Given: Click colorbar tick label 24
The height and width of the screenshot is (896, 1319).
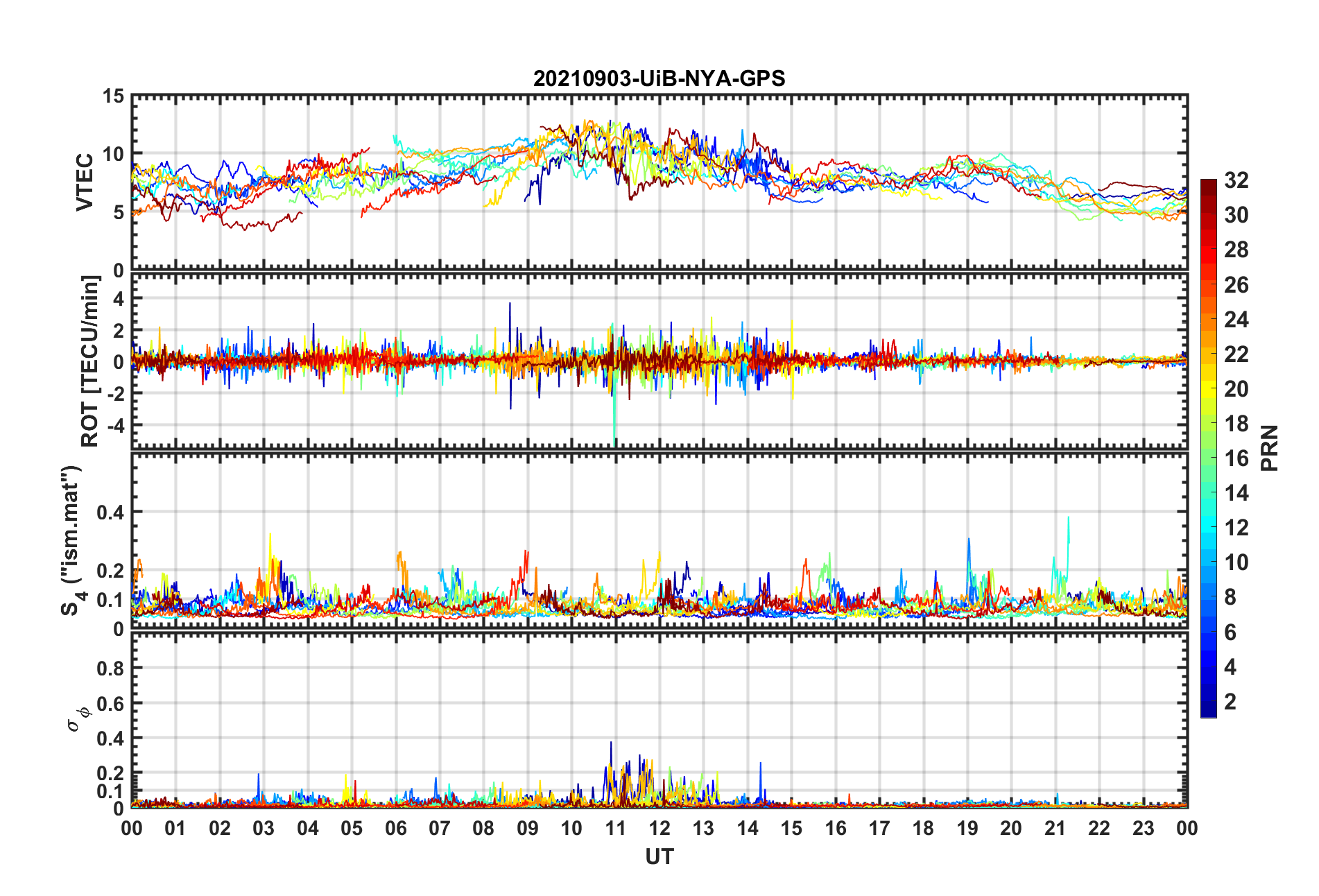Looking at the screenshot, I should pos(1236,320).
